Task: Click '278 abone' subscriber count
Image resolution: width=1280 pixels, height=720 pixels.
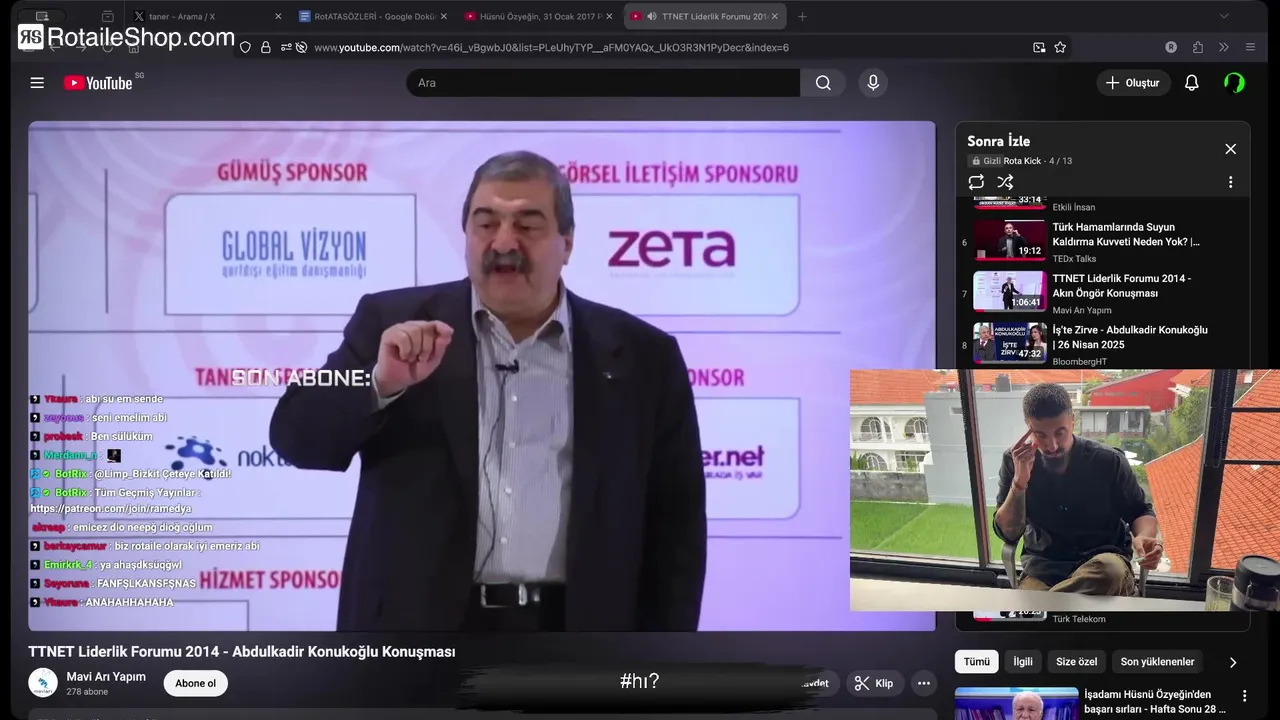Action: (x=87, y=692)
